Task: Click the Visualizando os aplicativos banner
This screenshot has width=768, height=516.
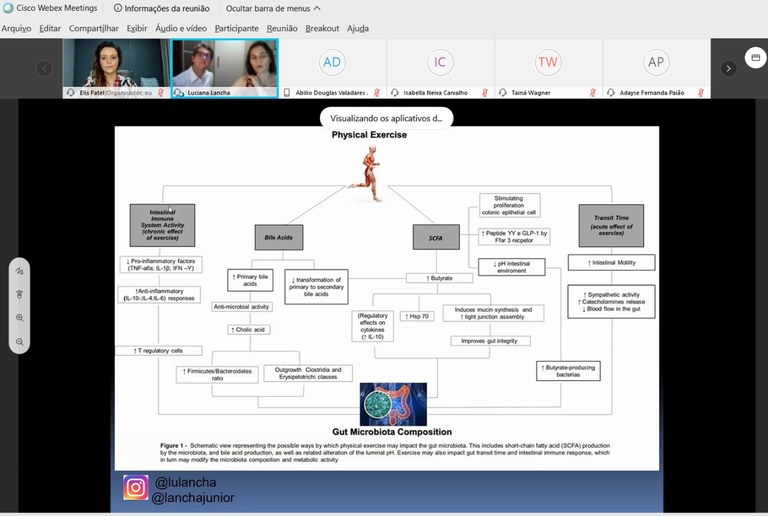Action: pos(386,118)
